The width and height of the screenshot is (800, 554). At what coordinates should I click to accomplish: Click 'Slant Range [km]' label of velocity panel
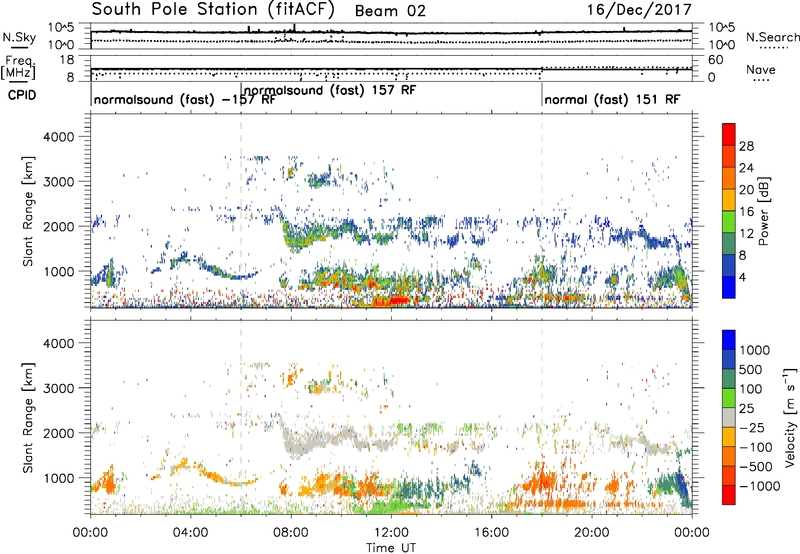pos(28,417)
